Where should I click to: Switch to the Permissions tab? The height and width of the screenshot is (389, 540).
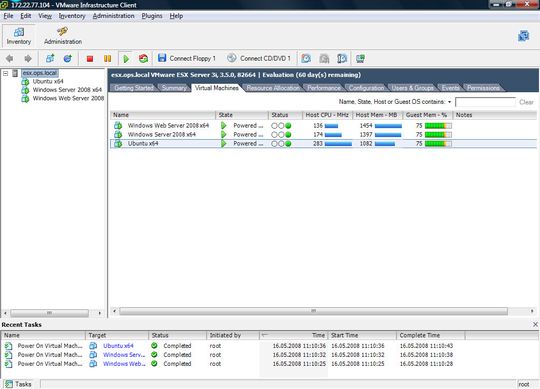click(483, 88)
